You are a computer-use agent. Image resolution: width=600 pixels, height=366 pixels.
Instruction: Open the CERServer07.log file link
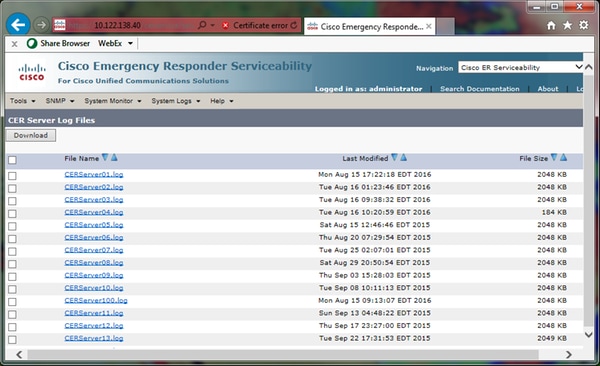click(x=94, y=250)
